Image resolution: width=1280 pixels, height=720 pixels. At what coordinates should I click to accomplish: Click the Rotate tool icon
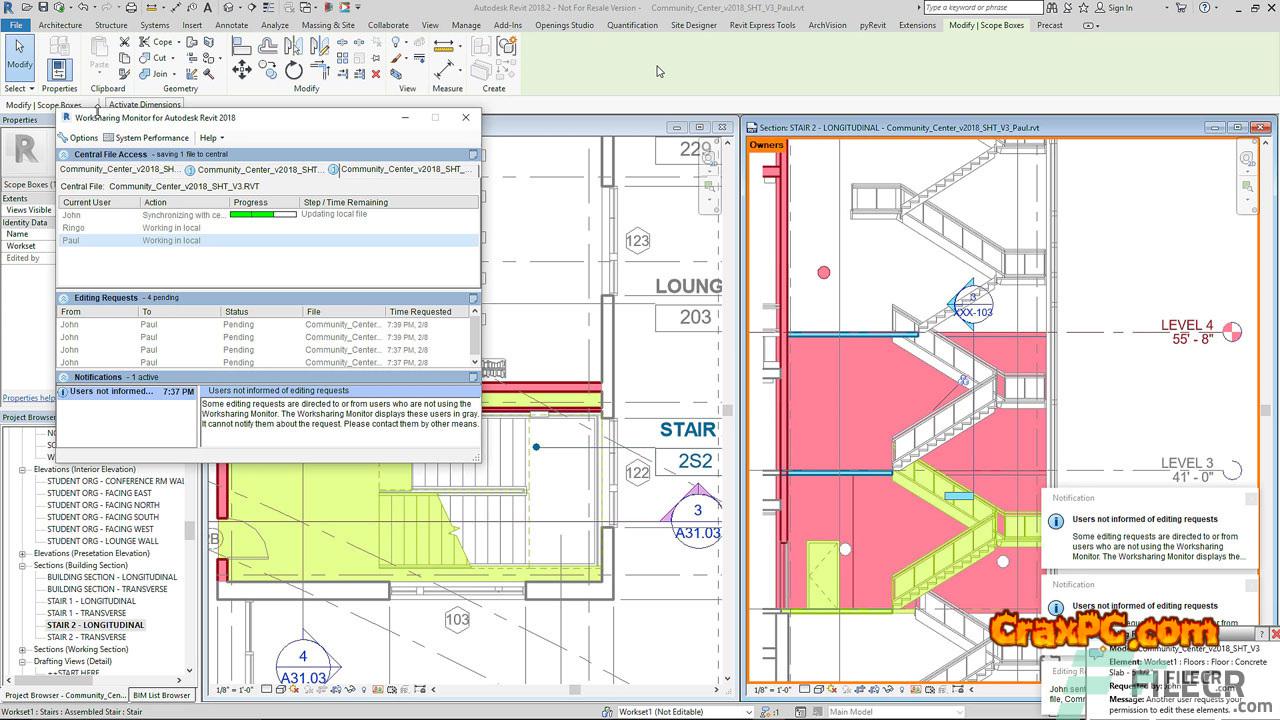pos(294,70)
